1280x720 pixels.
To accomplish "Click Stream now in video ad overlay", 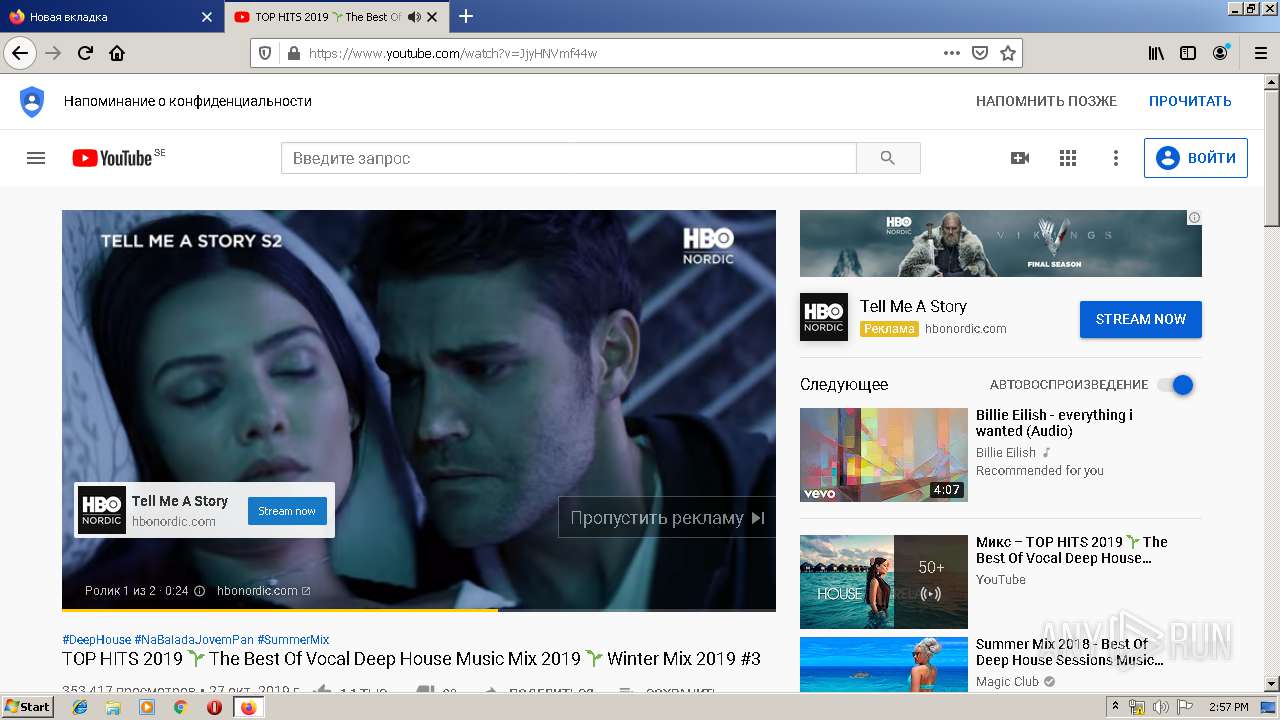I will [287, 511].
